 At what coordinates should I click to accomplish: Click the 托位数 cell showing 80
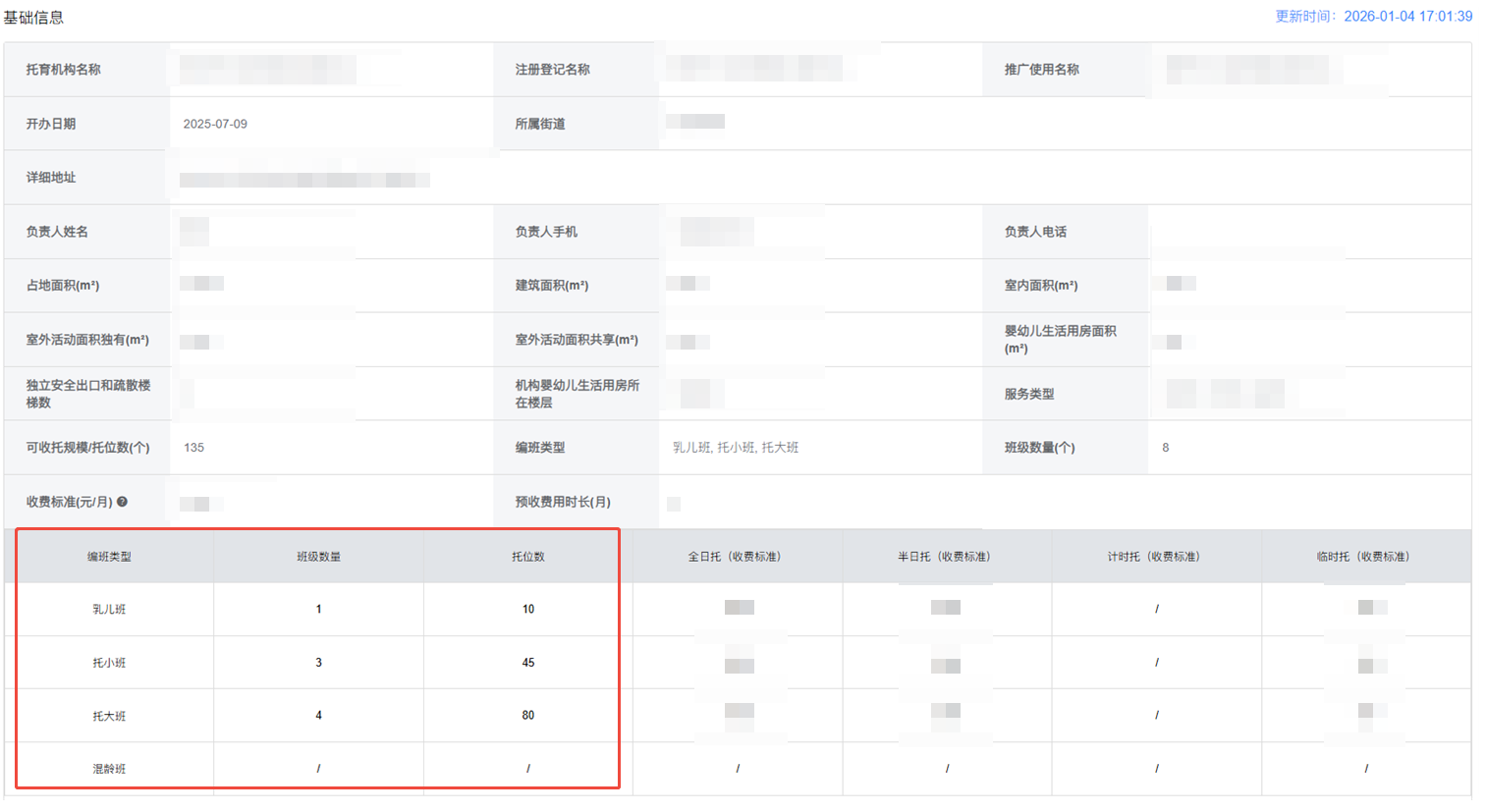527,716
